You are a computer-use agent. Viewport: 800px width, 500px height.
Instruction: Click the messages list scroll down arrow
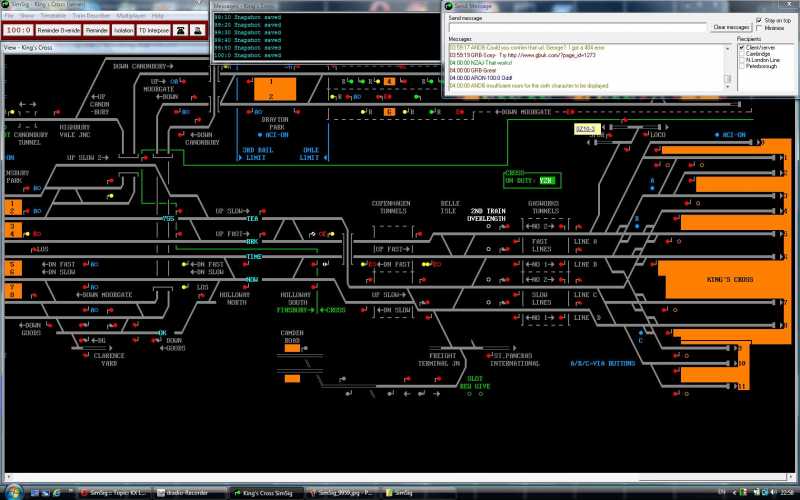728,87
